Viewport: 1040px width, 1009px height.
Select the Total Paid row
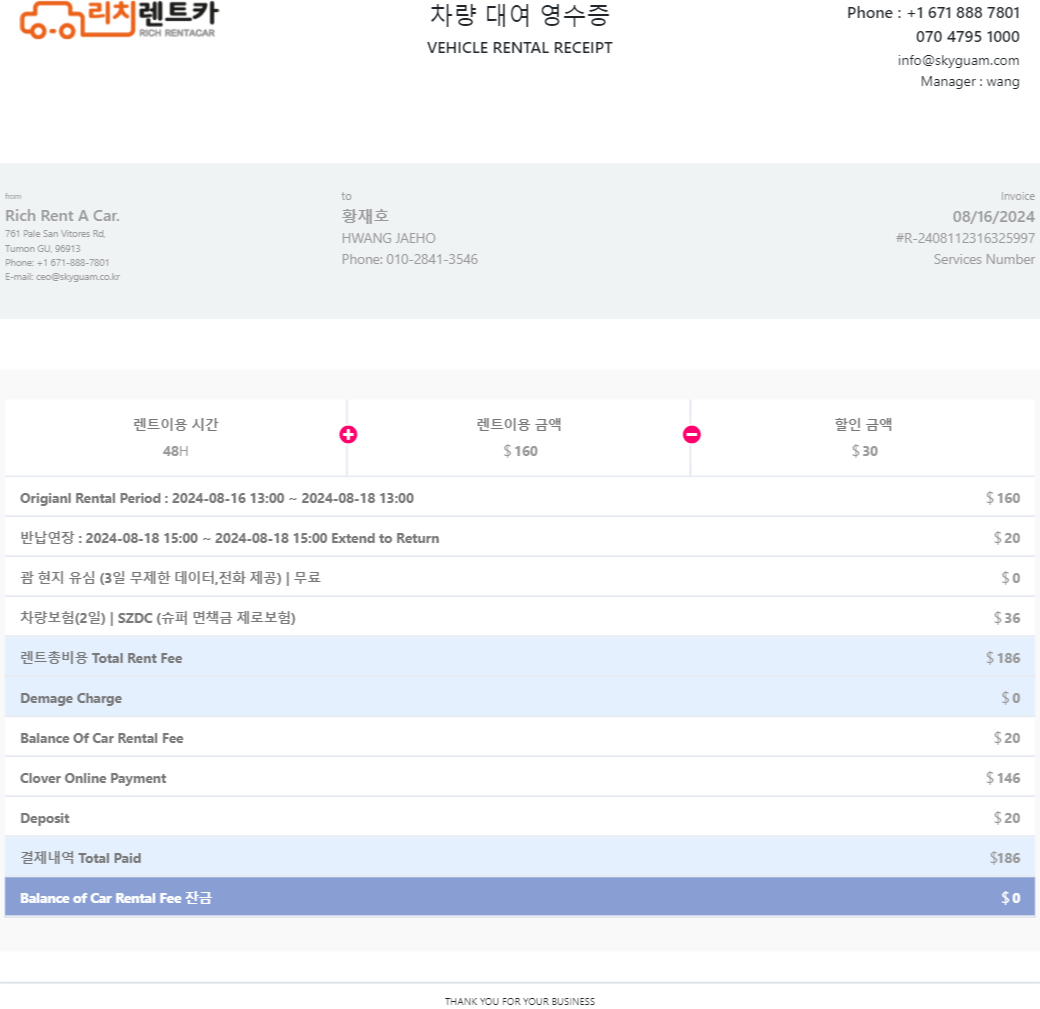[520, 858]
